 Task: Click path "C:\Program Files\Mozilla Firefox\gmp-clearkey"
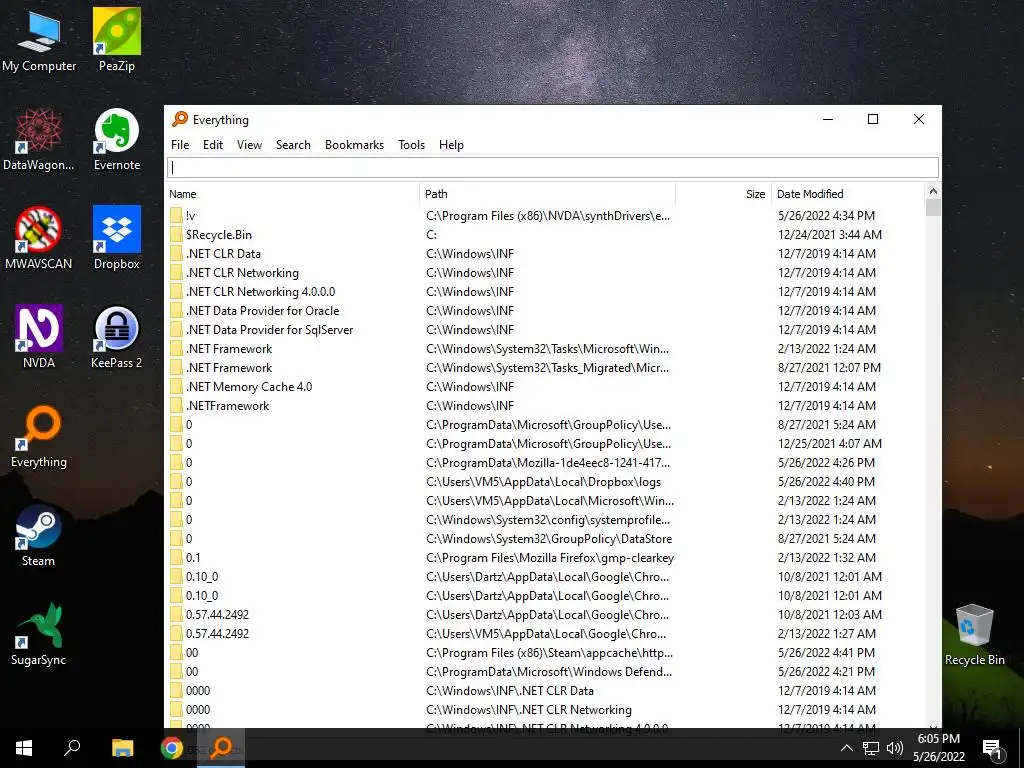point(550,558)
